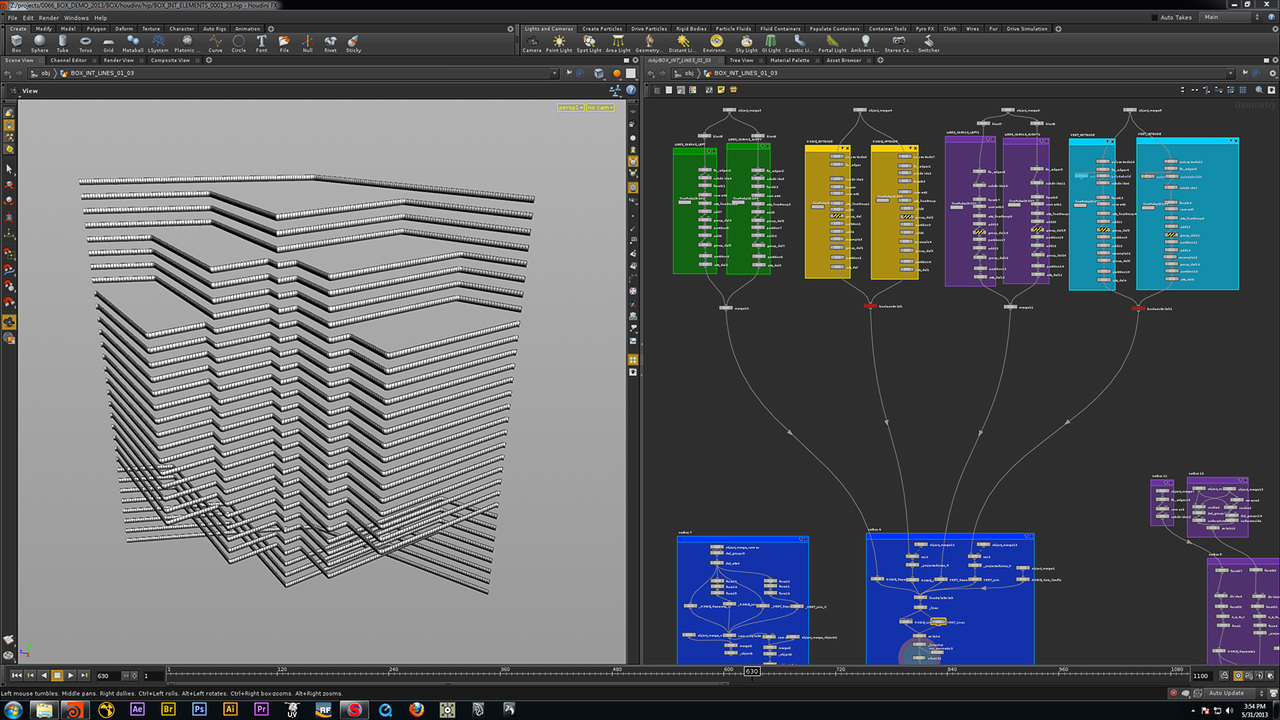Open the Render menu
1280x720 pixels.
[48, 18]
